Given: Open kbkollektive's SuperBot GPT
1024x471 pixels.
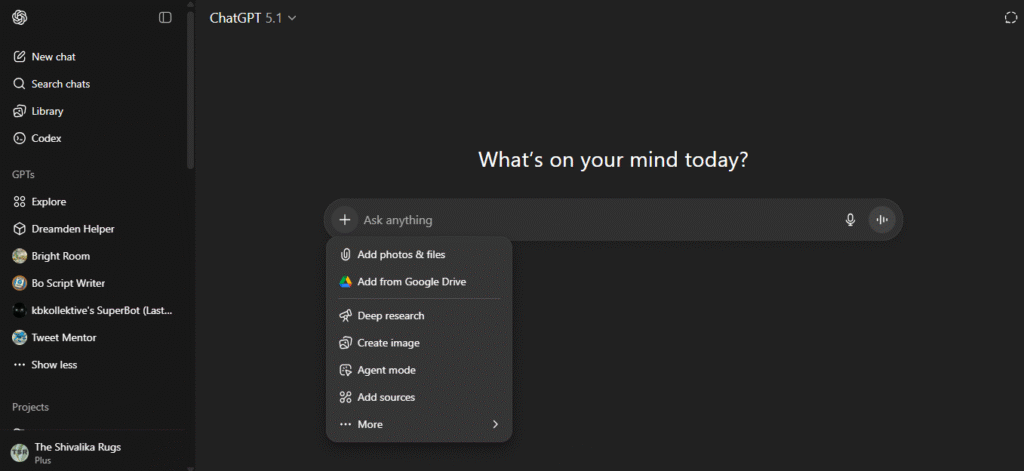Looking at the screenshot, I should pos(95,310).
